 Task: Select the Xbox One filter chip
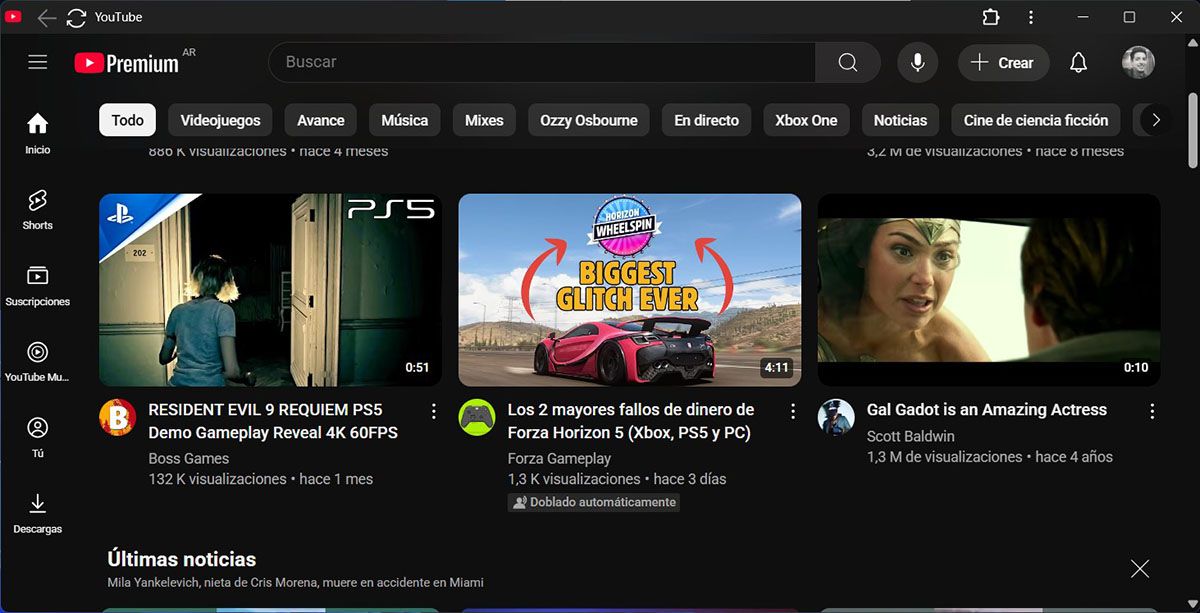click(806, 120)
